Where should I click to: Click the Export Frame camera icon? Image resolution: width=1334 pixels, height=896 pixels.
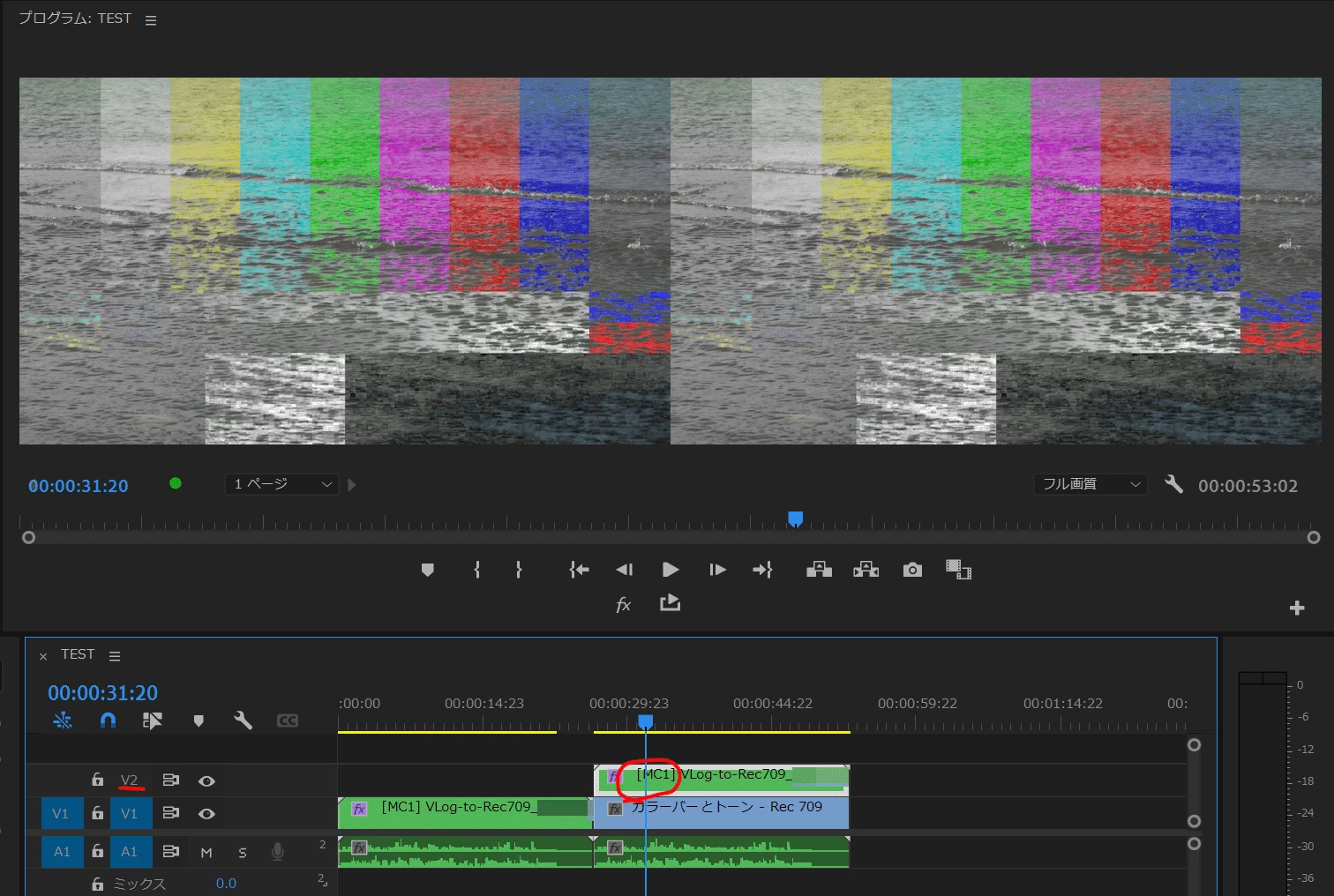tap(912, 570)
